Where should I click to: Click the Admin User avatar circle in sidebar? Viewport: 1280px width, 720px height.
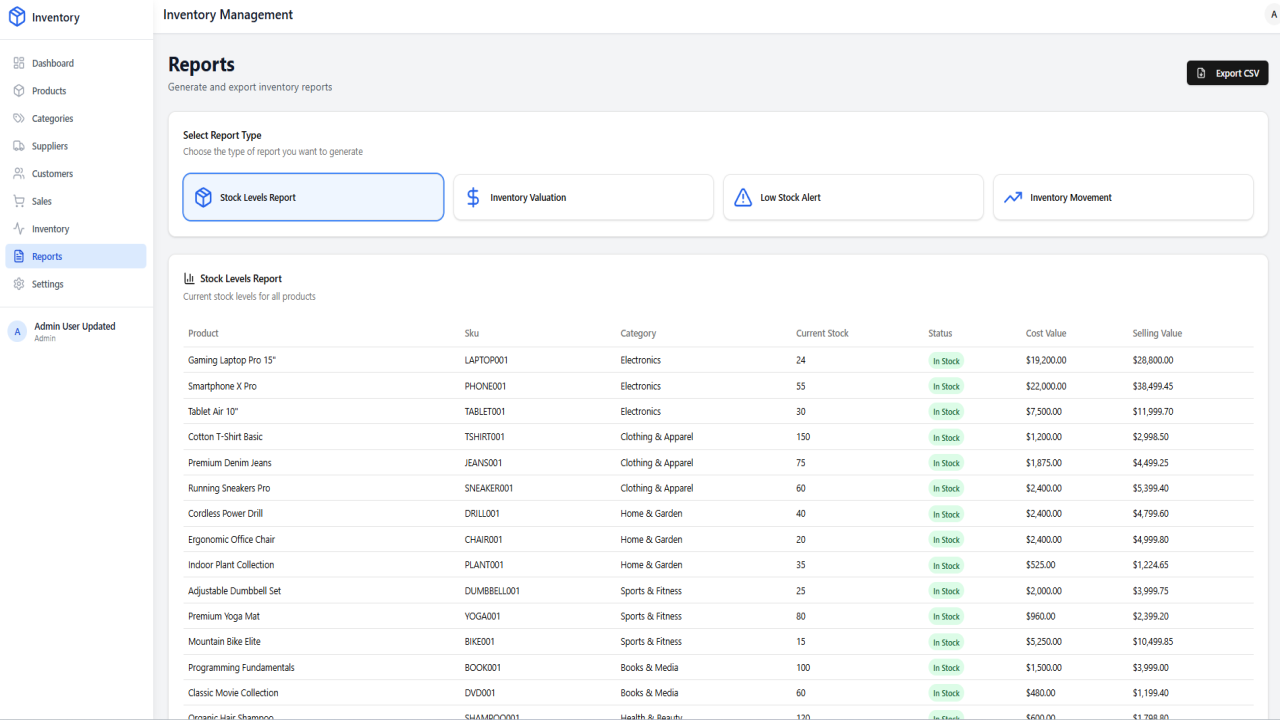pyautogui.click(x=17, y=332)
